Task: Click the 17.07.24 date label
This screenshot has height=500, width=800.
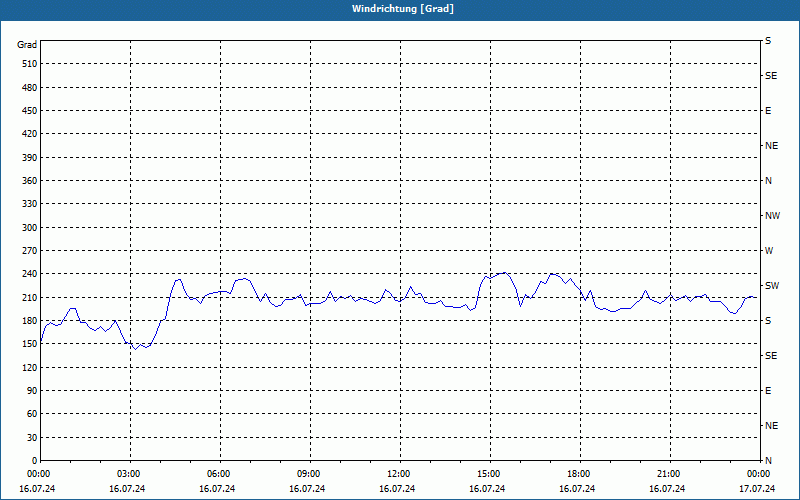Action: (x=757, y=489)
